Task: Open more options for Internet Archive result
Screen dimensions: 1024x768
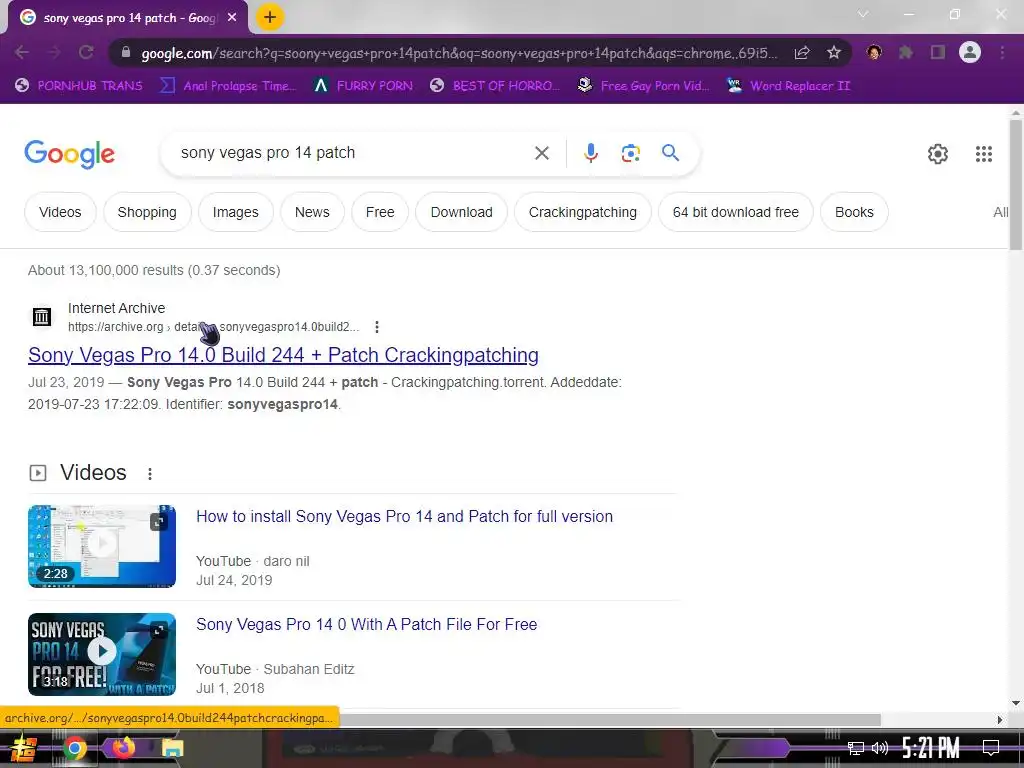Action: [x=377, y=327]
